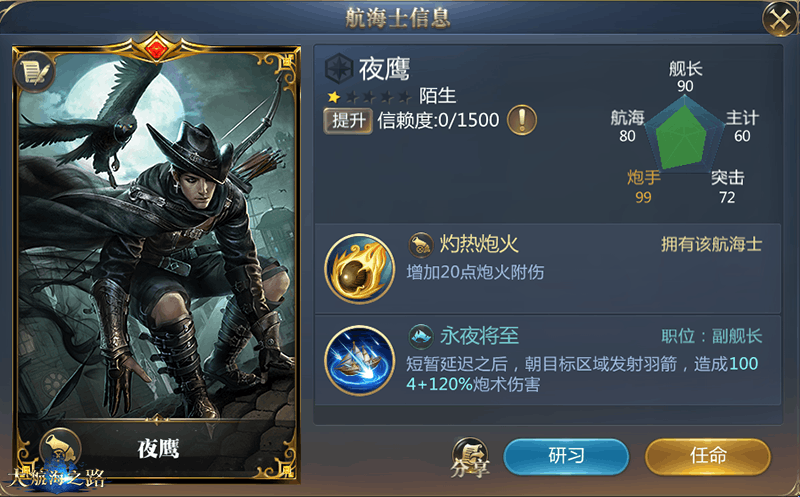Click the small wave icon by 永夜将至
This screenshot has width=800, height=497.
[421, 336]
